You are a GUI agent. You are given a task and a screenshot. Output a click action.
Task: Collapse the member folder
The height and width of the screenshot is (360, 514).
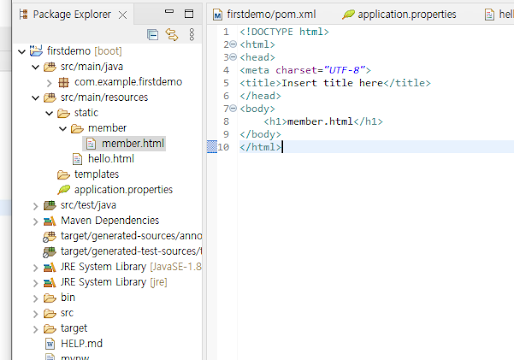(63, 129)
